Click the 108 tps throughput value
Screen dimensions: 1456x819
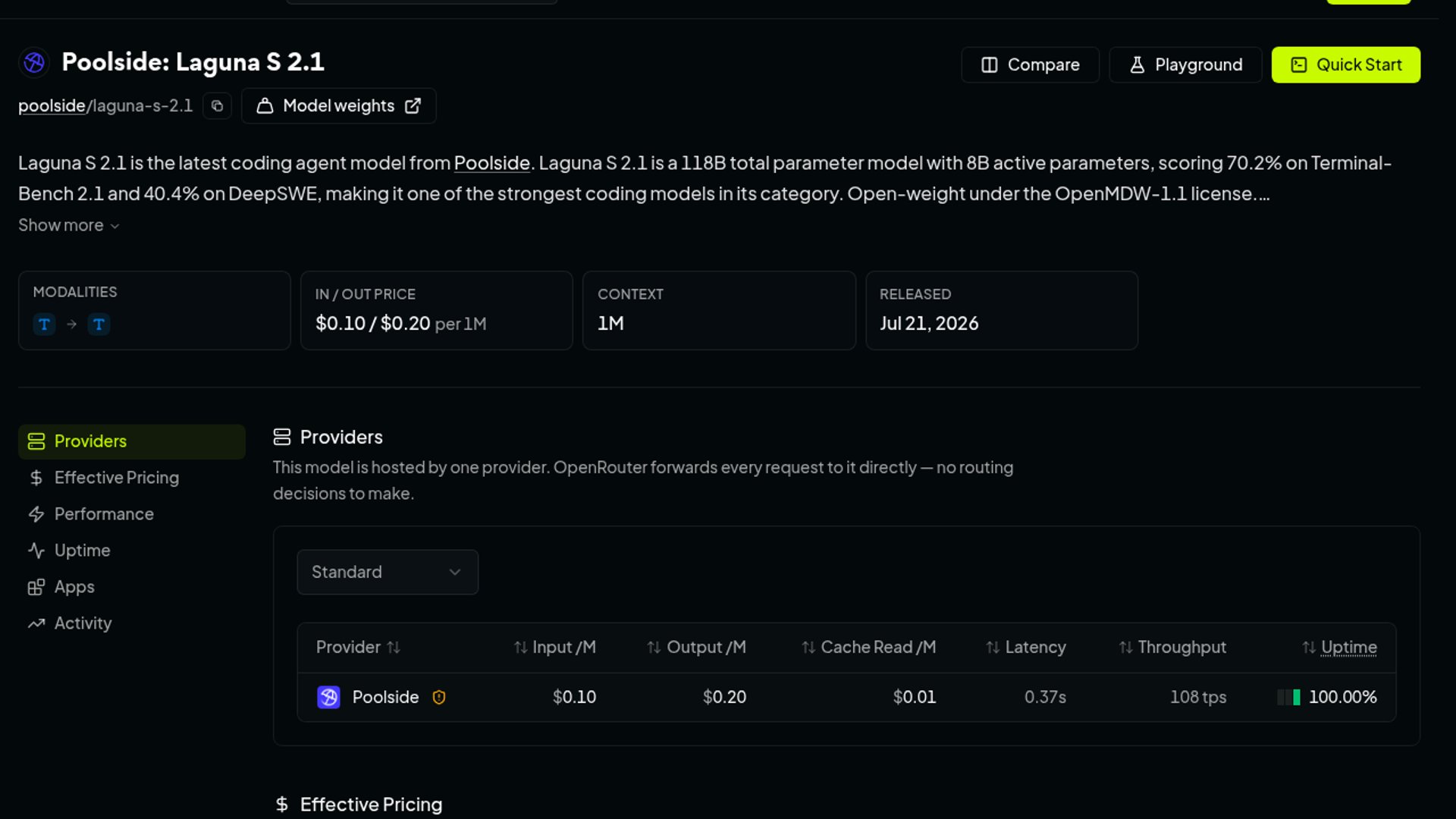[x=1198, y=697]
